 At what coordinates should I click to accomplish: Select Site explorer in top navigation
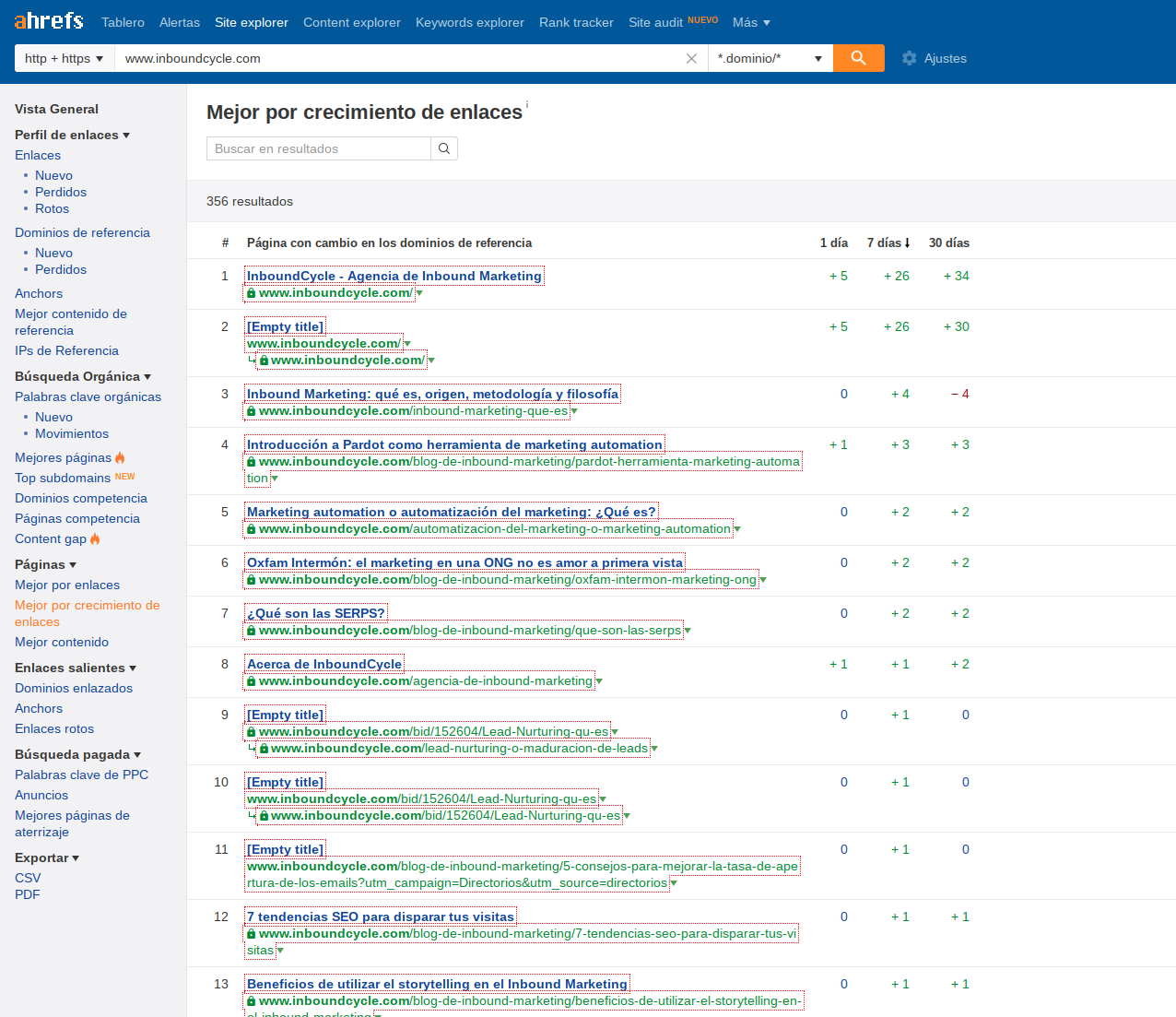pos(252,22)
